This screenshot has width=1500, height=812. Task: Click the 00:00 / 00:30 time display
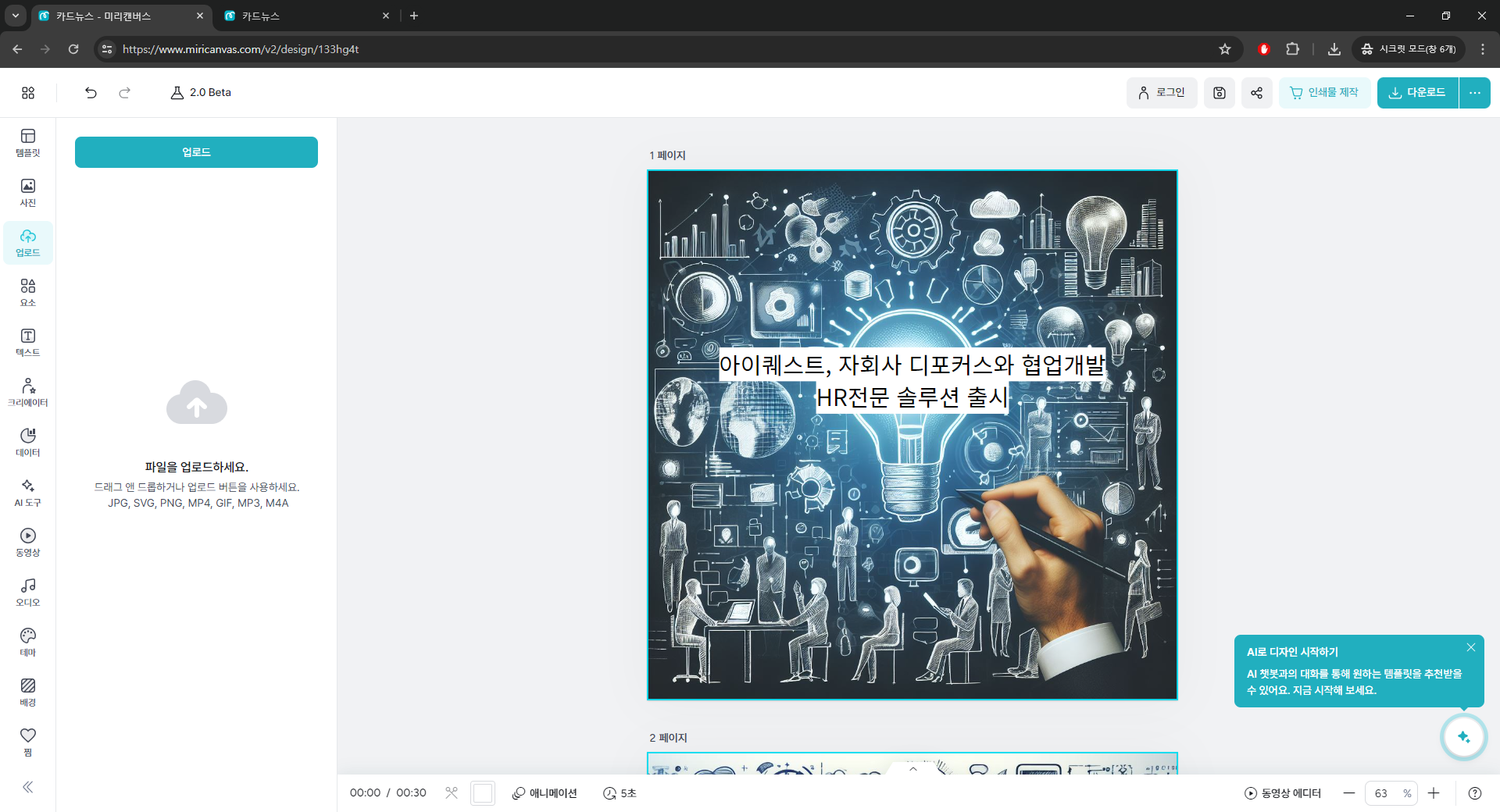pos(388,793)
